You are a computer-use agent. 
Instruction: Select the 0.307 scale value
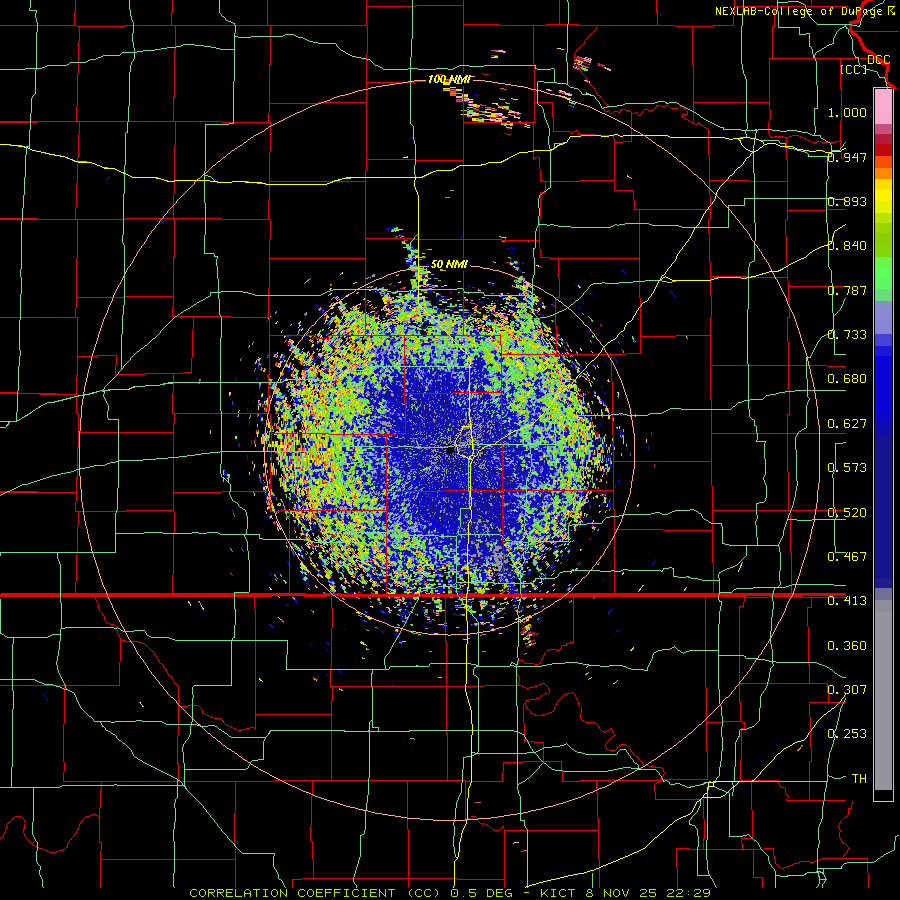pos(847,690)
